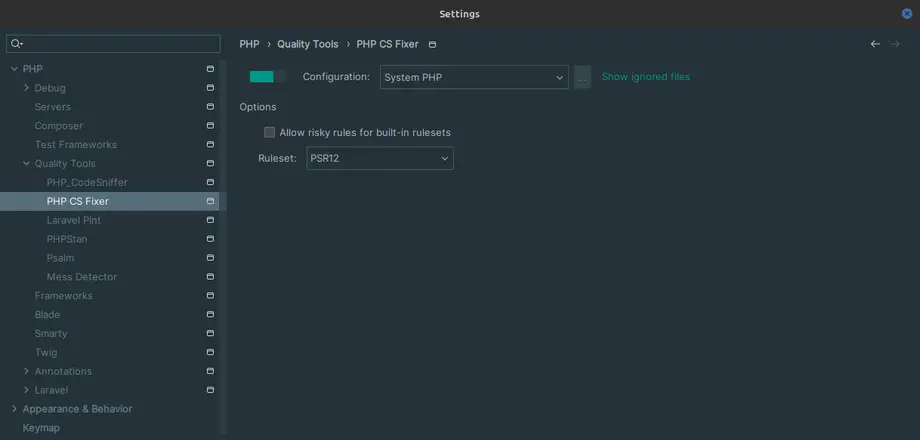920x440 pixels.
Task: Expand the Debug tree node
Action: (26, 88)
